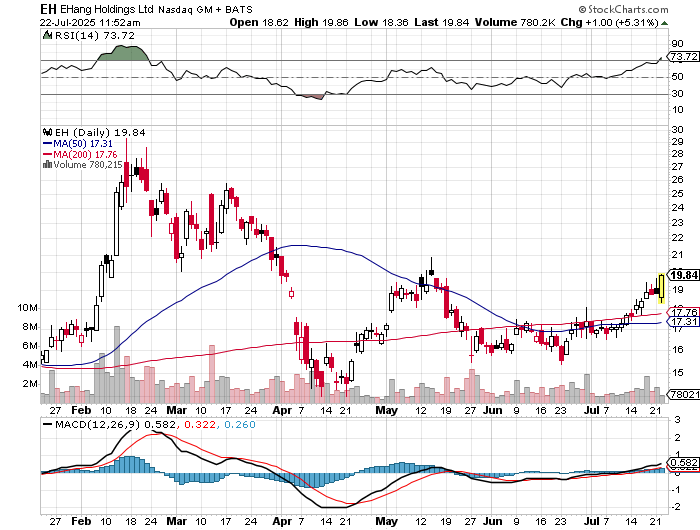
Task: Click the 73.72 RSI value tag on axis
Action: pyautogui.click(x=683, y=57)
